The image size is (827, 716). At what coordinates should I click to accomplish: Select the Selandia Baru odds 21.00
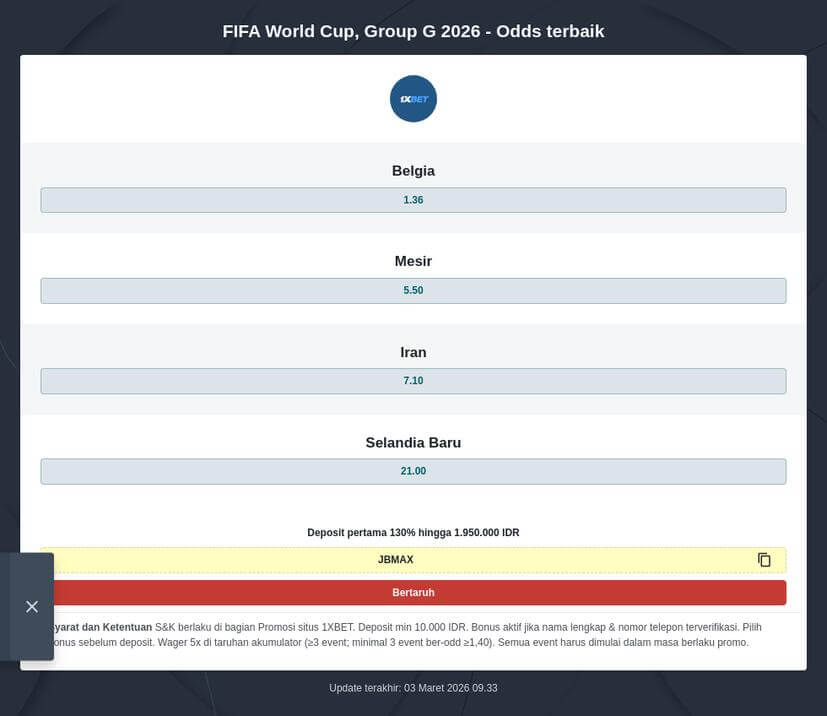(413, 470)
